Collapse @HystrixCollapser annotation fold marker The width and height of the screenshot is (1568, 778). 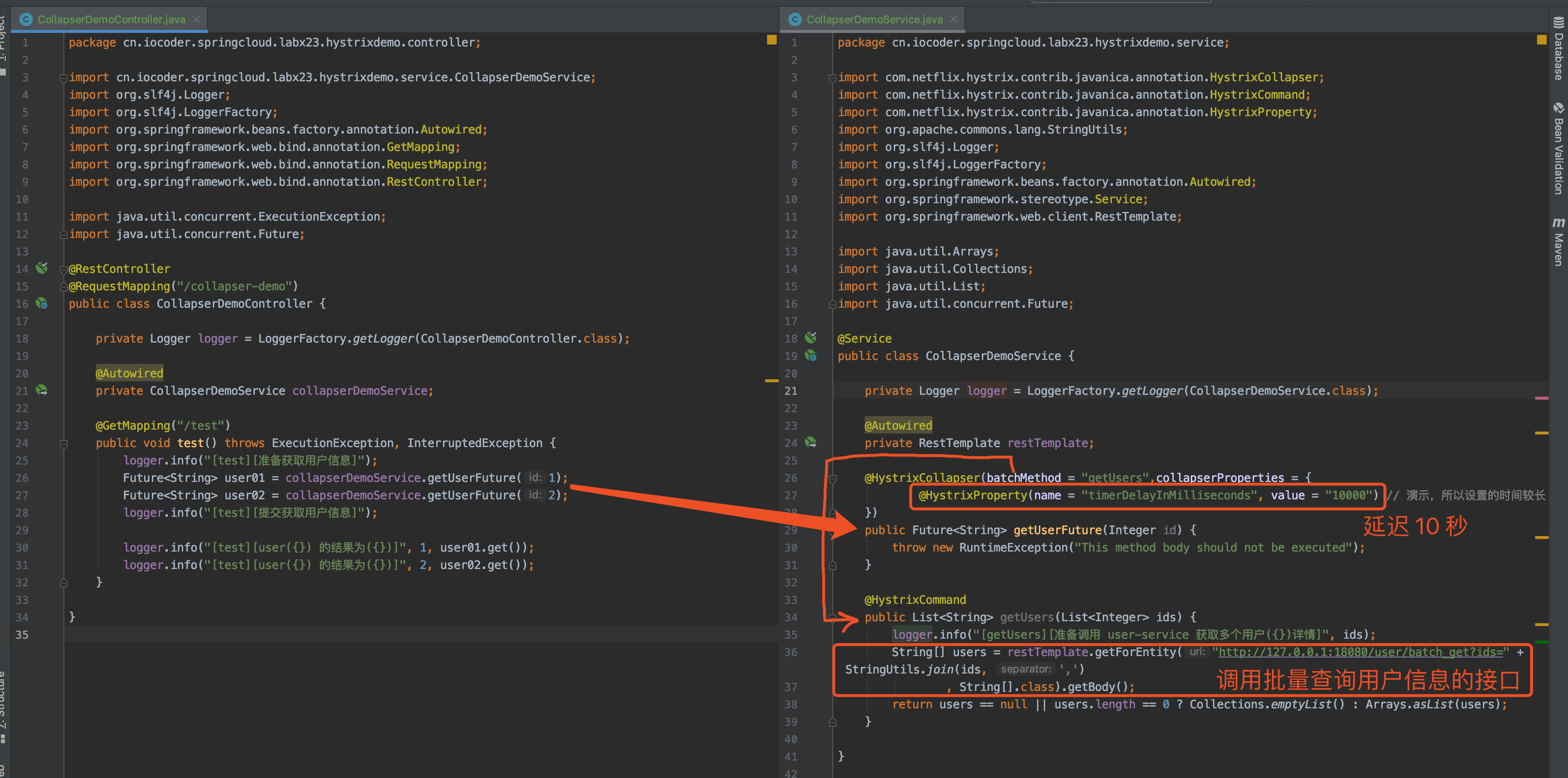832,479
